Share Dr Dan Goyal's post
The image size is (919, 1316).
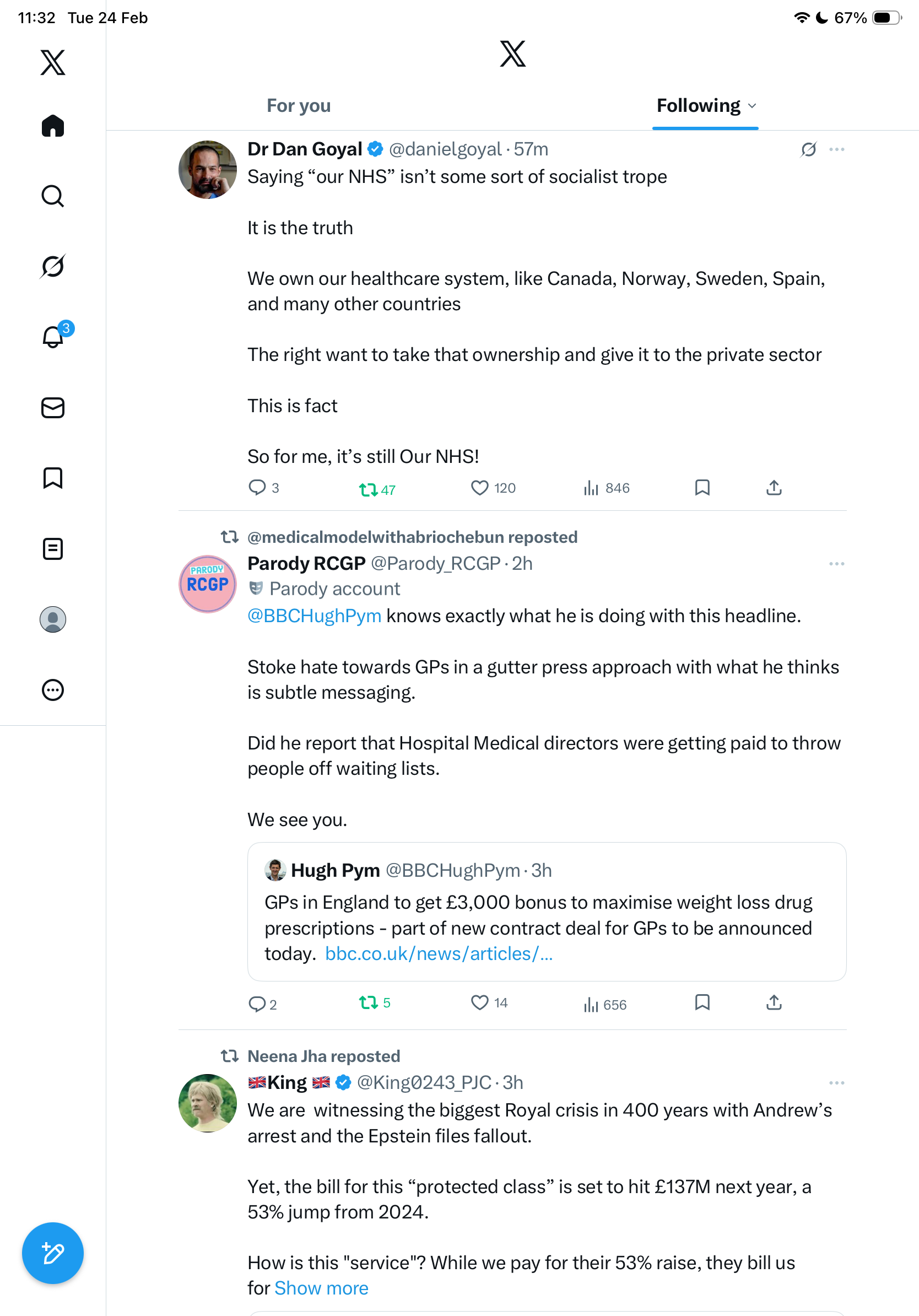coord(774,488)
